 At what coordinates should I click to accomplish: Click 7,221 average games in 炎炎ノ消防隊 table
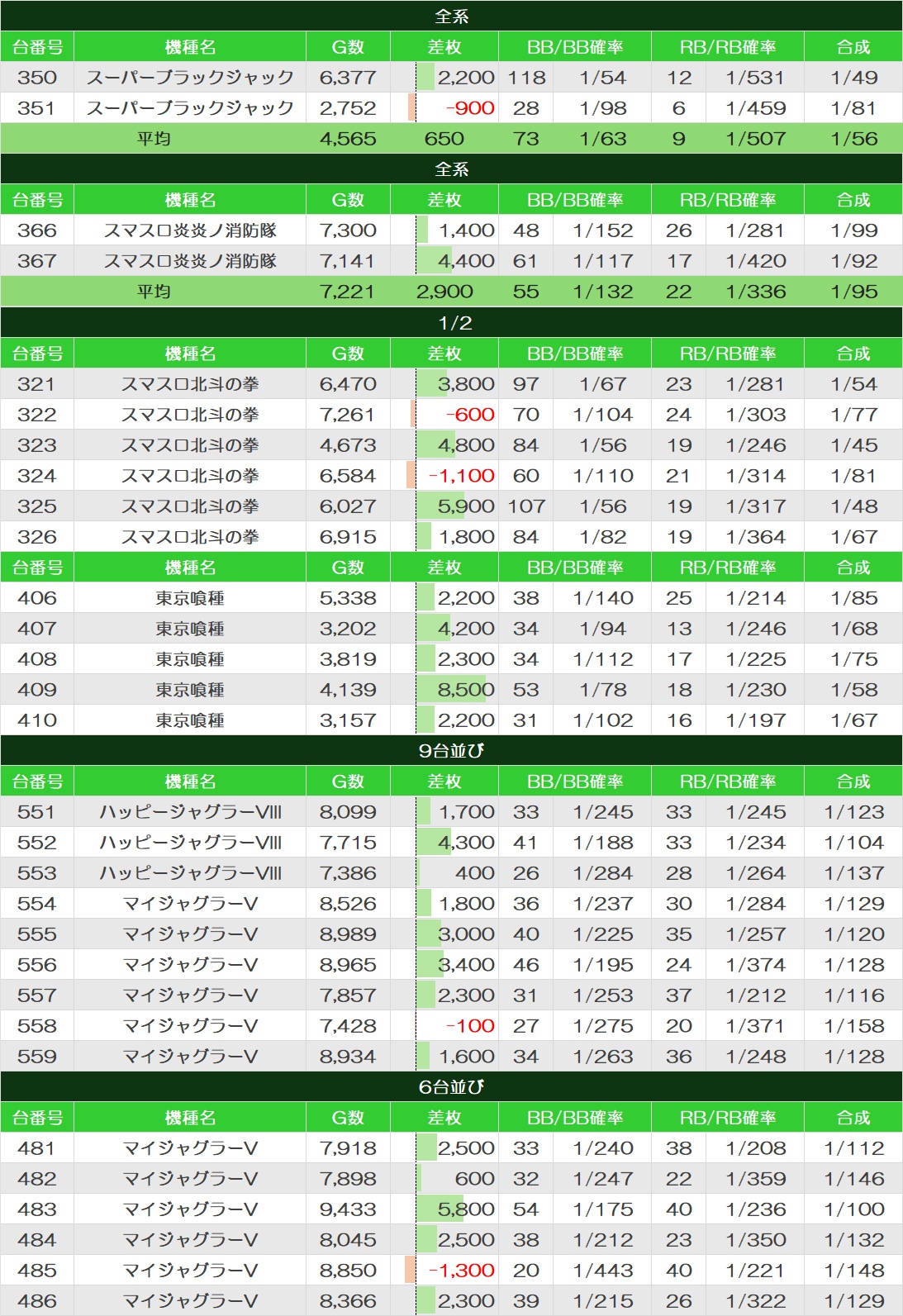(348, 292)
